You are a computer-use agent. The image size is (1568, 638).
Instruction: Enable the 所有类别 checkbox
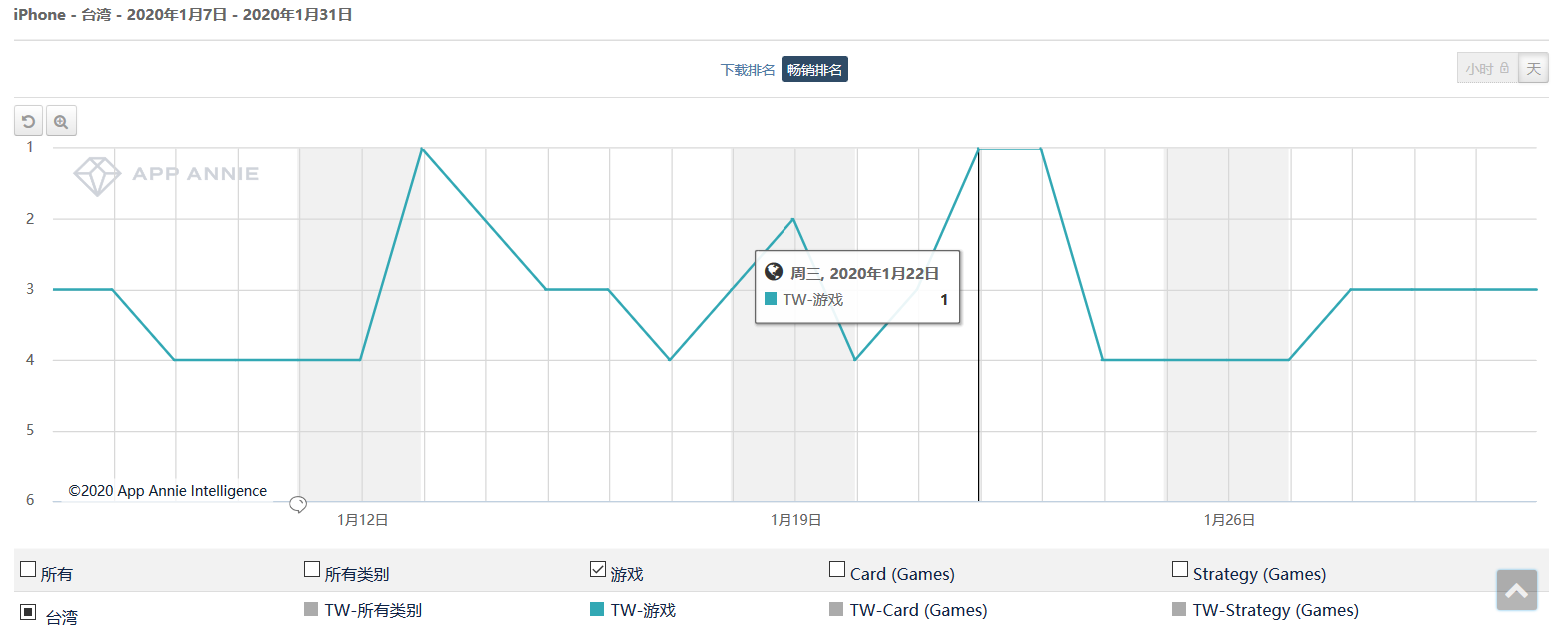[312, 570]
